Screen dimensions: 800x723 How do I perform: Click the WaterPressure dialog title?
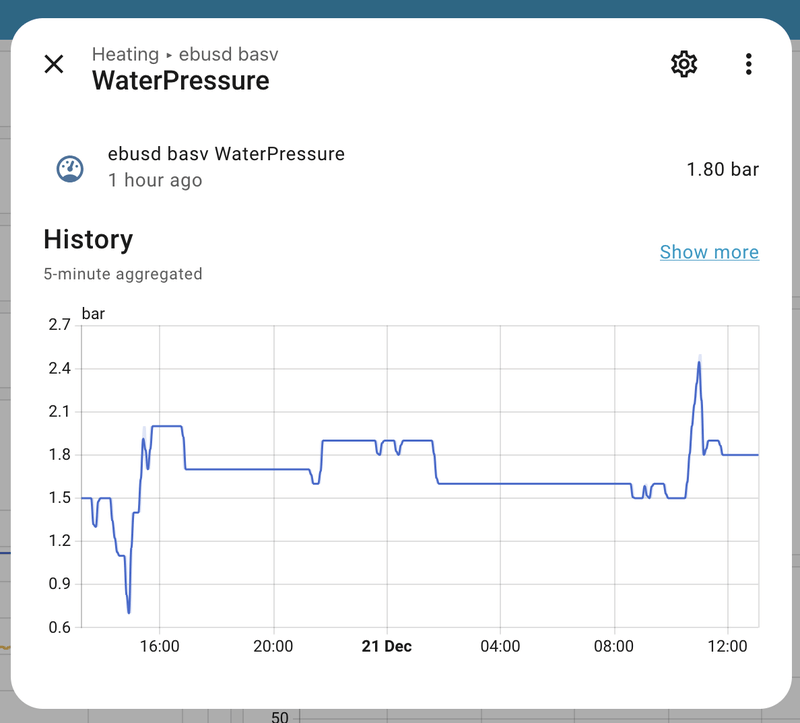click(181, 81)
